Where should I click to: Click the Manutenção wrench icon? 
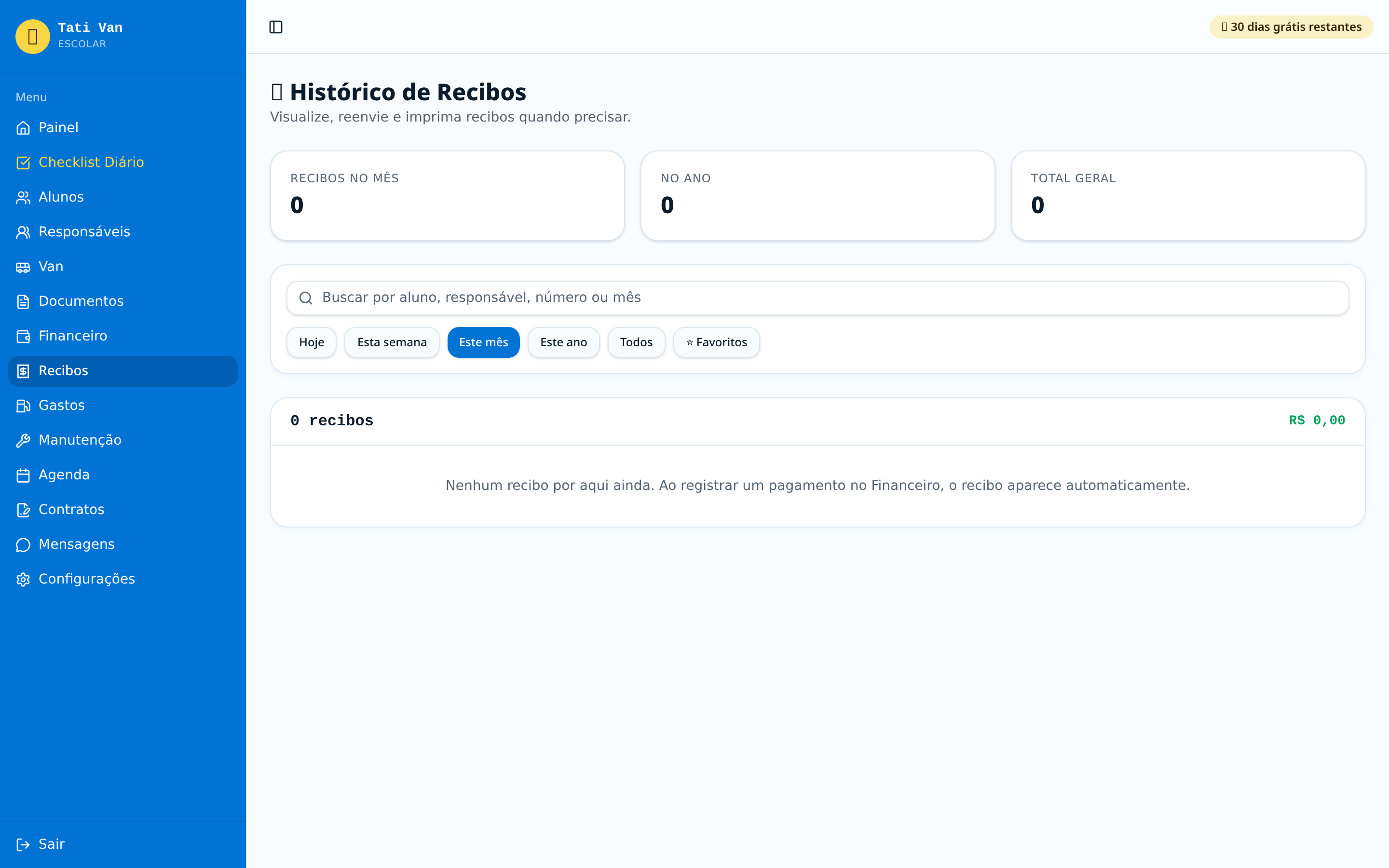[x=23, y=440]
